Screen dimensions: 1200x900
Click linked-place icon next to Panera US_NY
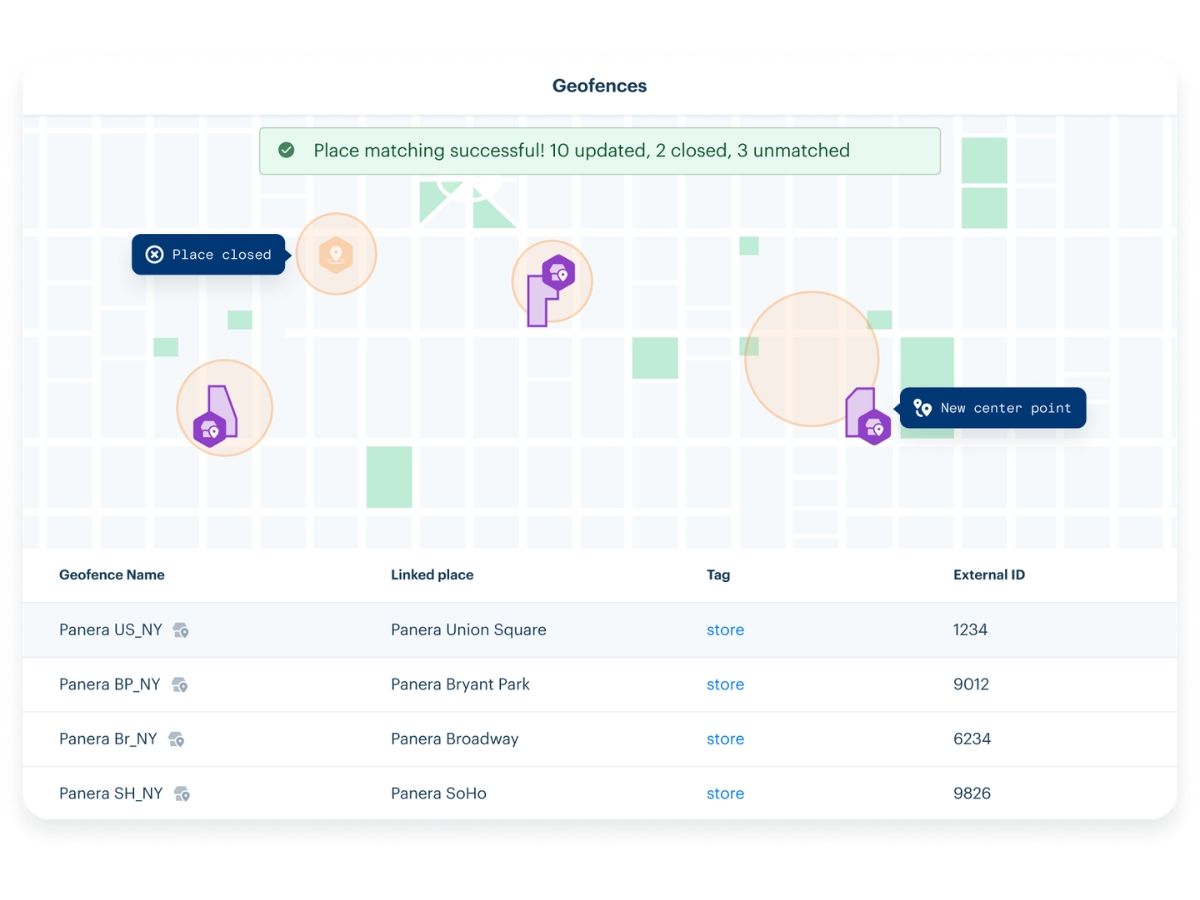click(181, 630)
